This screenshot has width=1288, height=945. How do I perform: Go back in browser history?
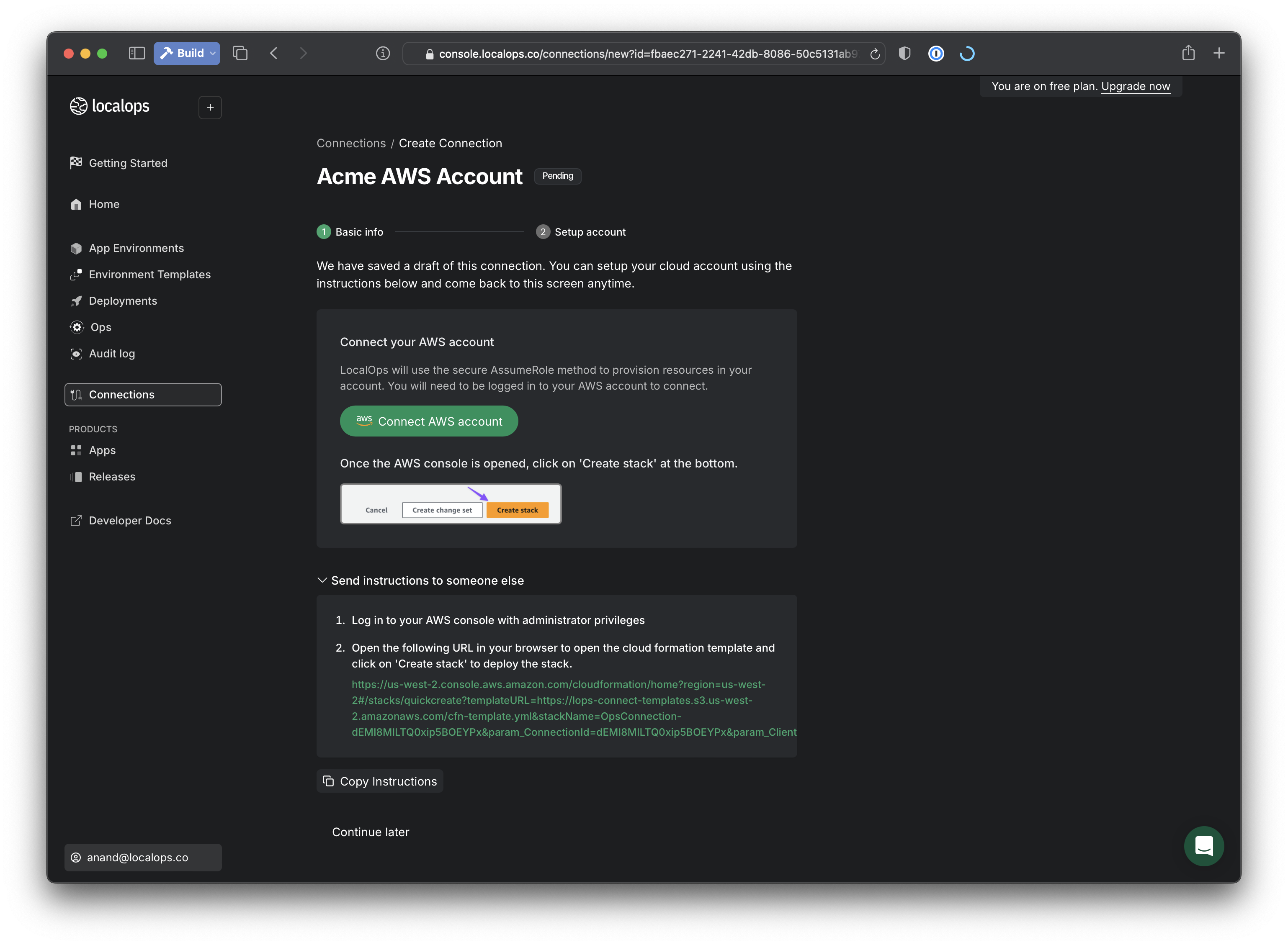273,53
